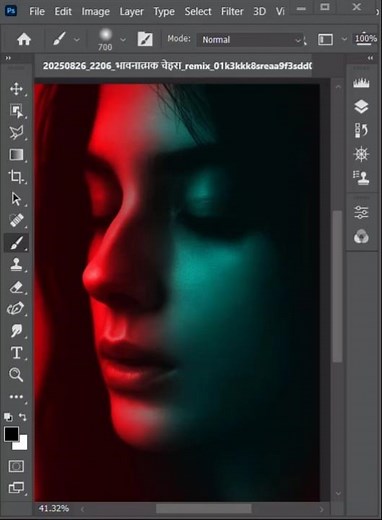Open the Layers panel

coord(361,107)
